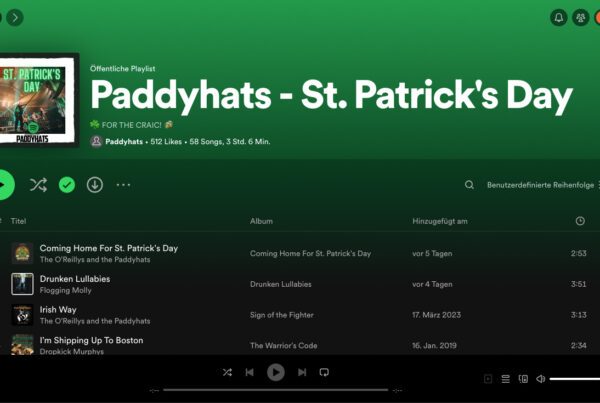This screenshot has height=403, width=600.
Task: Select the Irish Way track title
Action: (58, 310)
